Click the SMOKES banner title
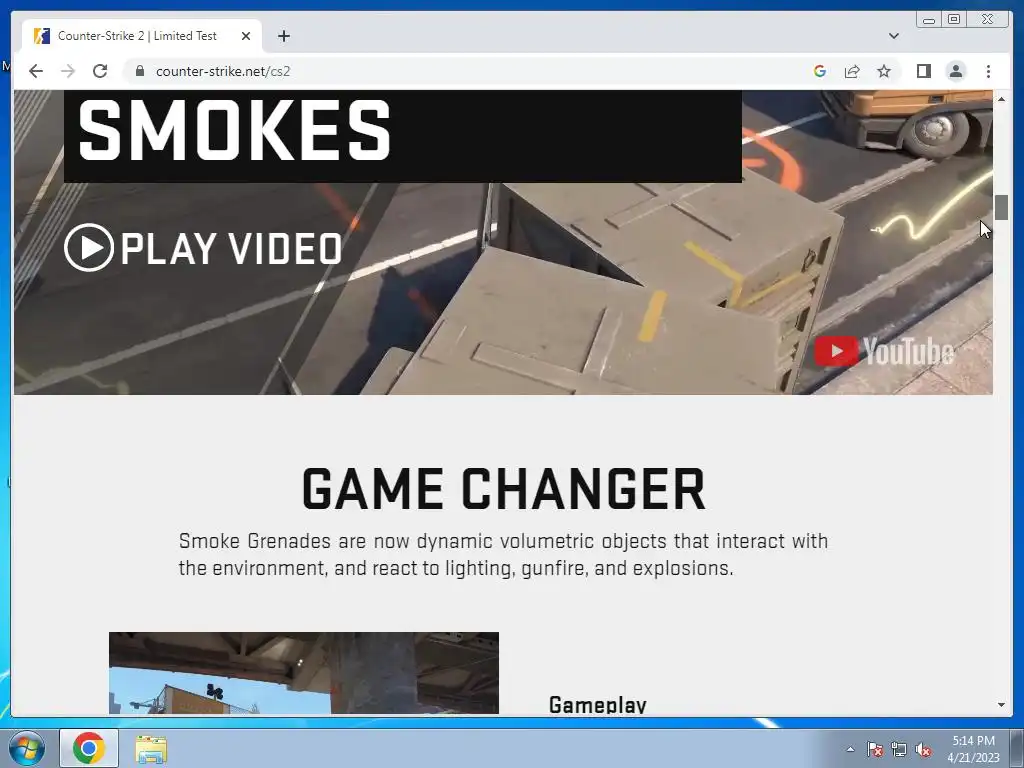 point(234,131)
